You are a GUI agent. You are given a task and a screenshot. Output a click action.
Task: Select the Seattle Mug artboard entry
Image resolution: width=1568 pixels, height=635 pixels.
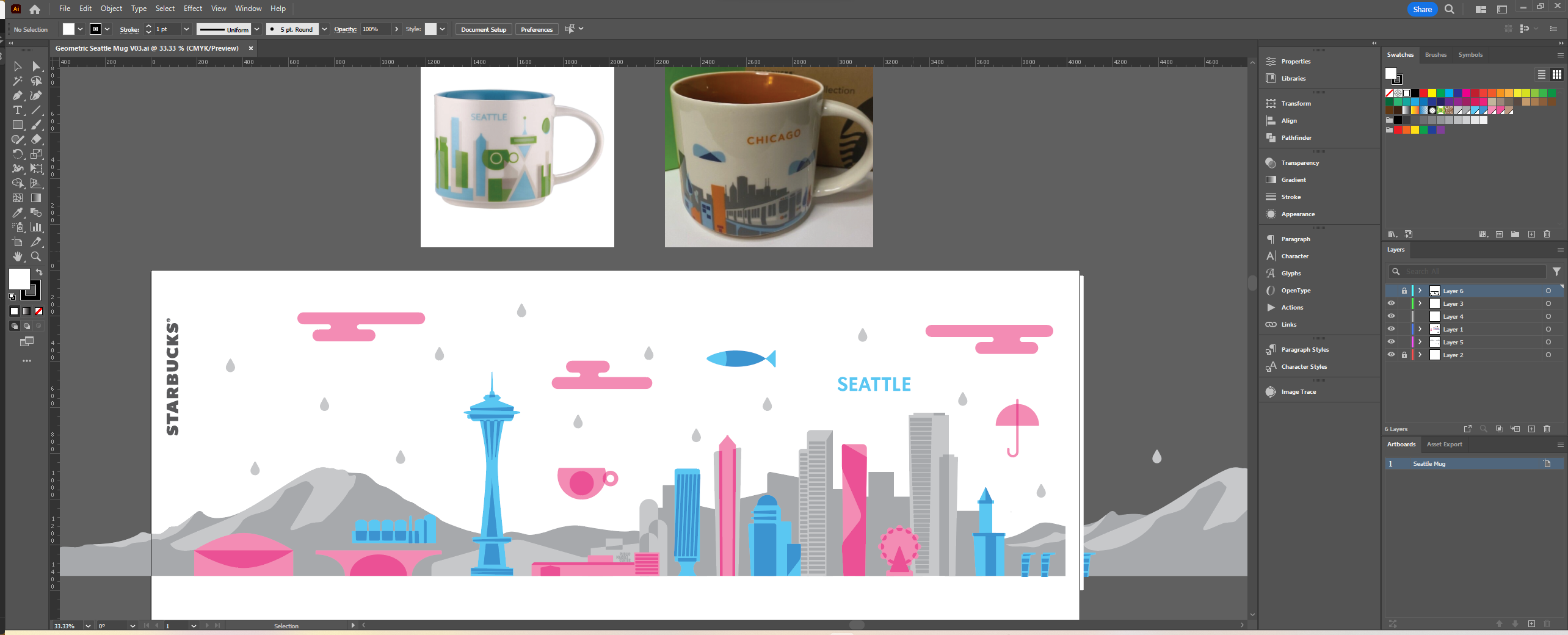tap(1429, 464)
